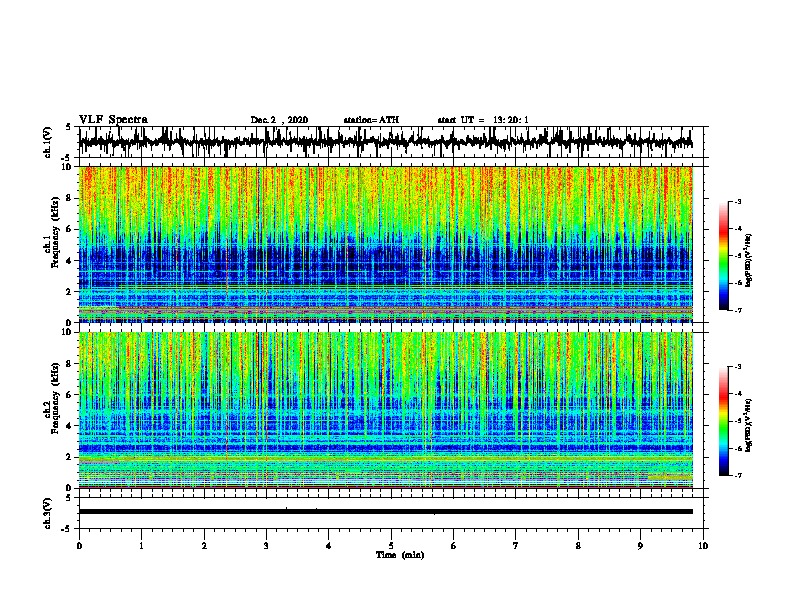Click the "-7" tick on ch.1 colorbar
The image size is (792, 612).
tap(737, 310)
